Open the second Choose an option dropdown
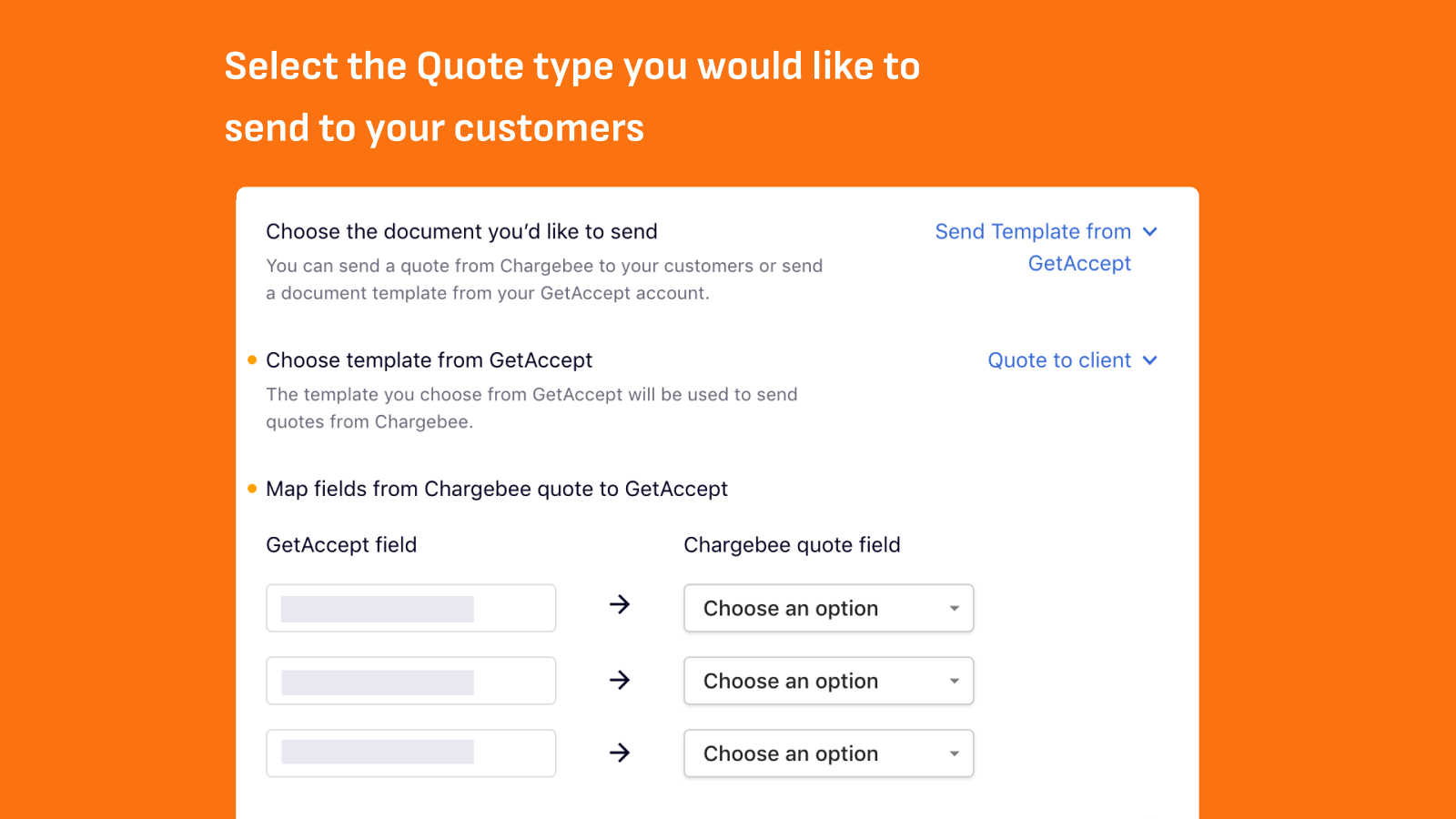This screenshot has width=1456, height=819. [828, 681]
